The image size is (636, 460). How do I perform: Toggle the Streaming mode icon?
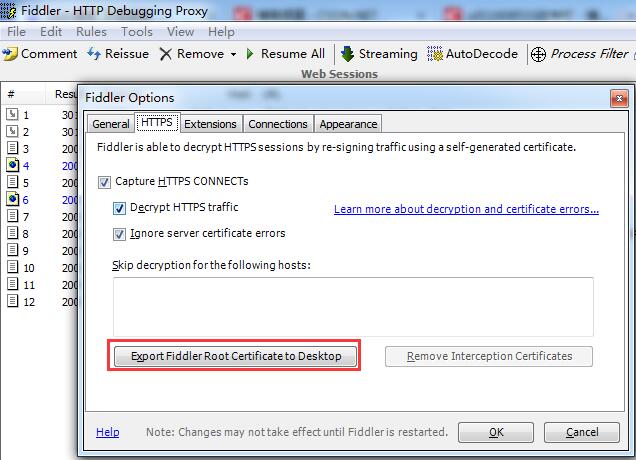(347, 54)
